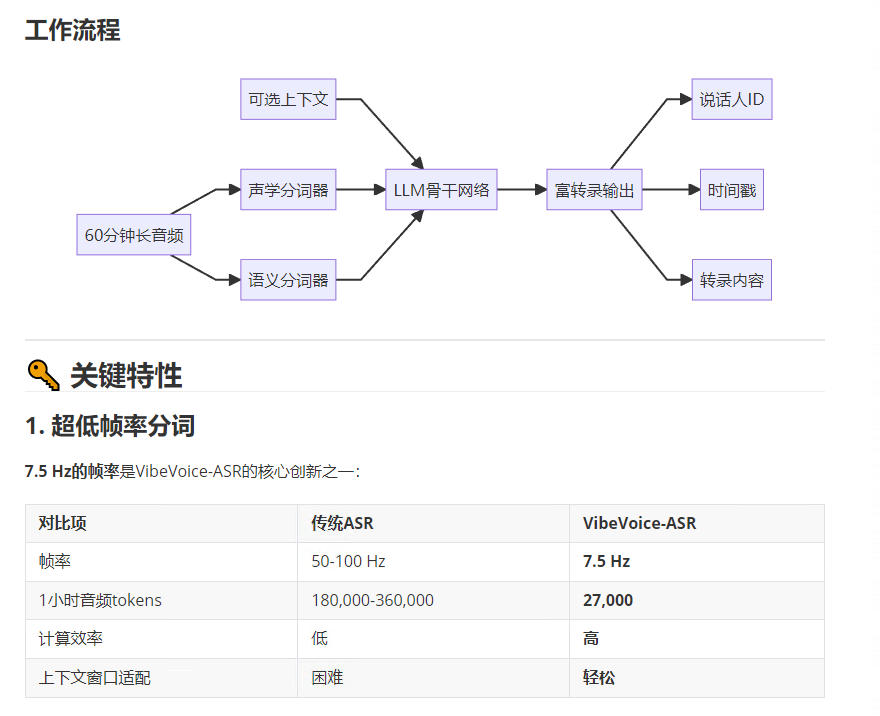This screenshot has height=716, width=880.
Task: Click the 声学分词器 flowchart node
Action: (288, 190)
